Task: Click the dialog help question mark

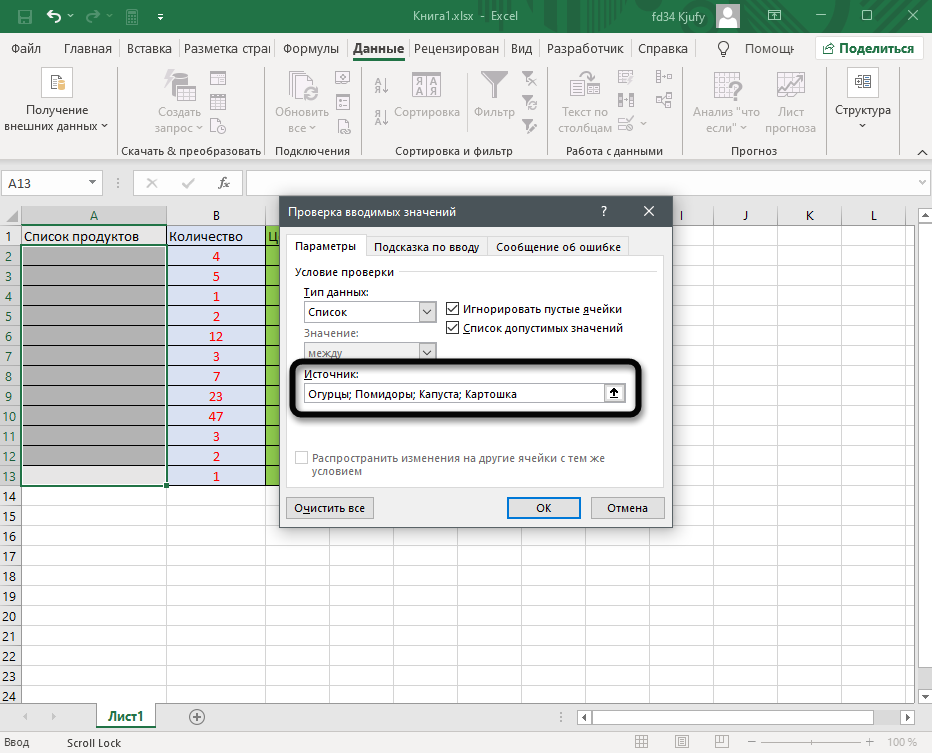Action: pyautogui.click(x=604, y=211)
